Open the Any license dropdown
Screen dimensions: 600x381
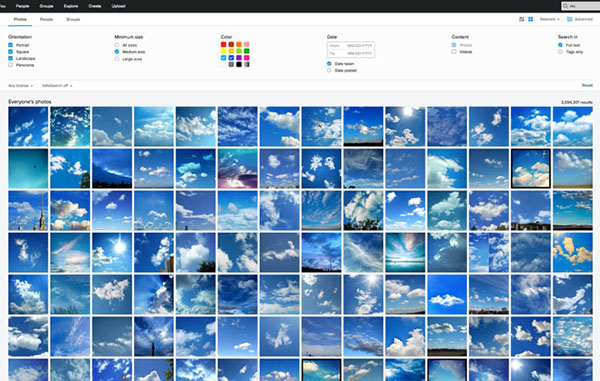(20, 86)
